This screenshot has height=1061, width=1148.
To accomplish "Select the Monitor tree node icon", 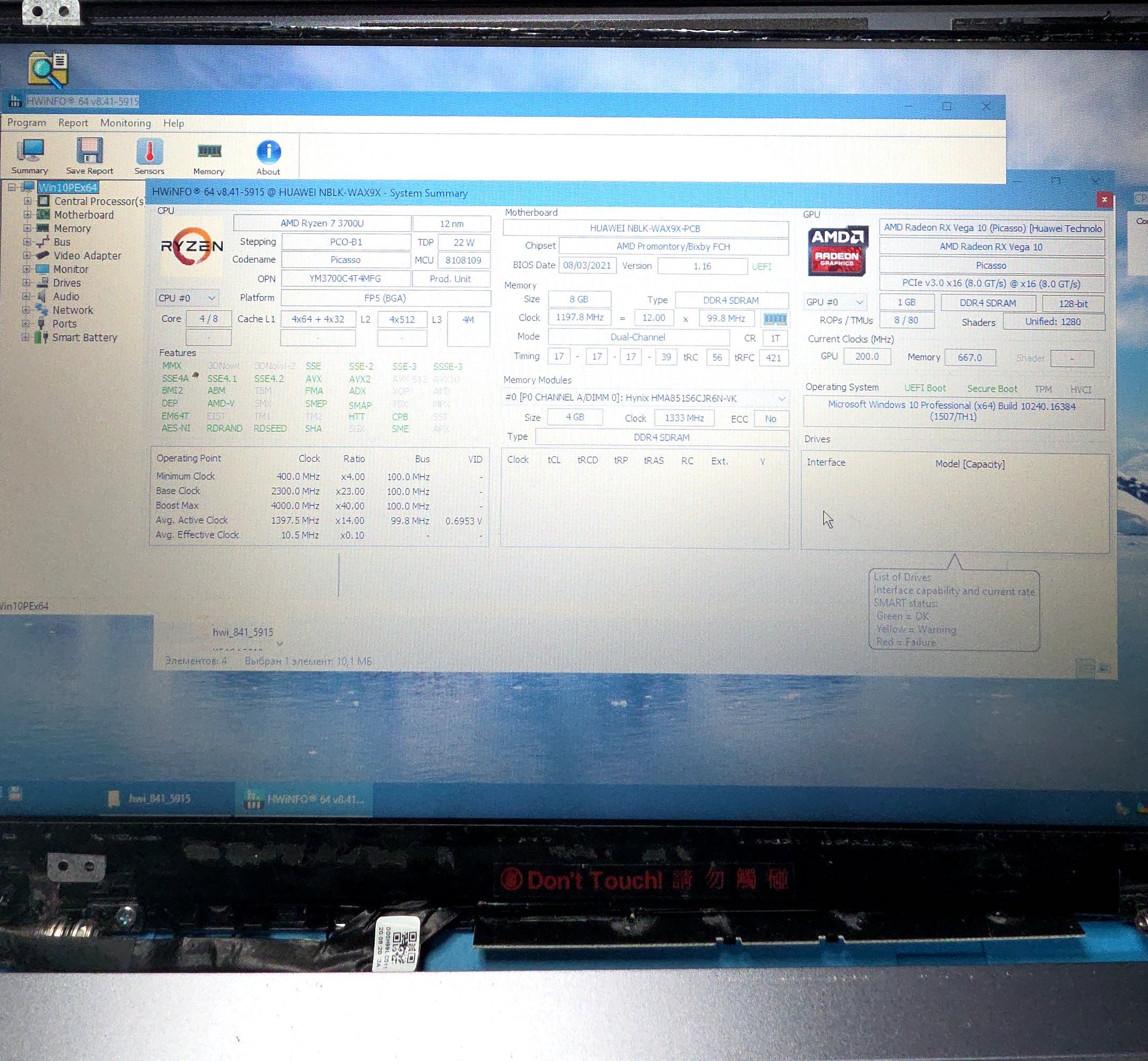I will click(x=43, y=269).
